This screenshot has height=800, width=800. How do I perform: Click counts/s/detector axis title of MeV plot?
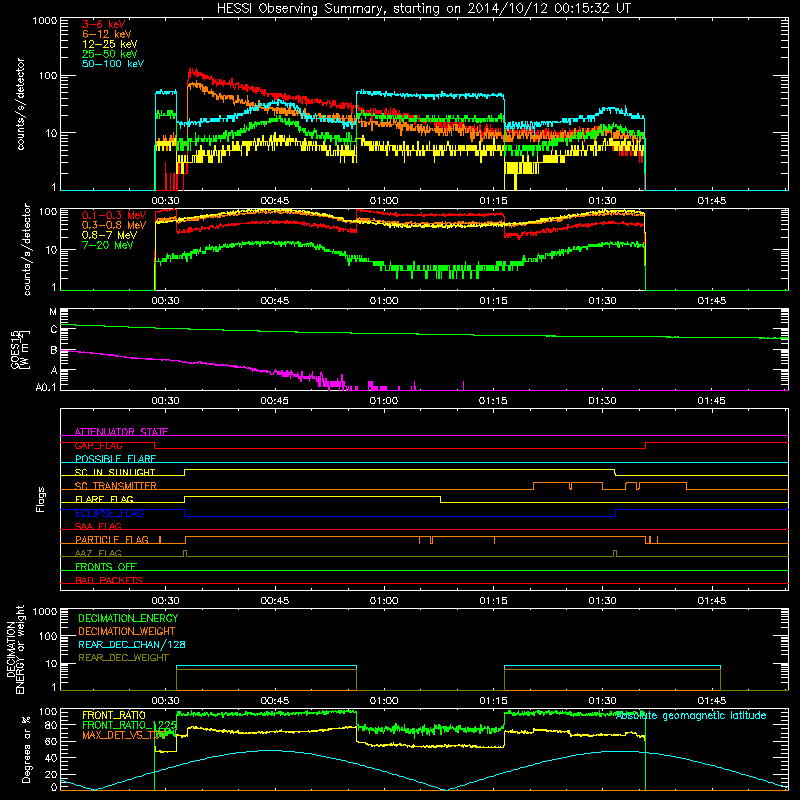point(27,249)
